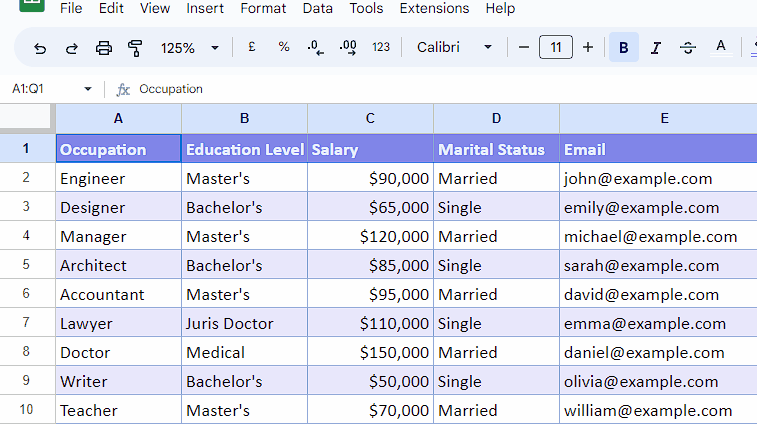757x424 pixels.
Task: Open the Calibri font dropdown
Action: click(x=454, y=47)
